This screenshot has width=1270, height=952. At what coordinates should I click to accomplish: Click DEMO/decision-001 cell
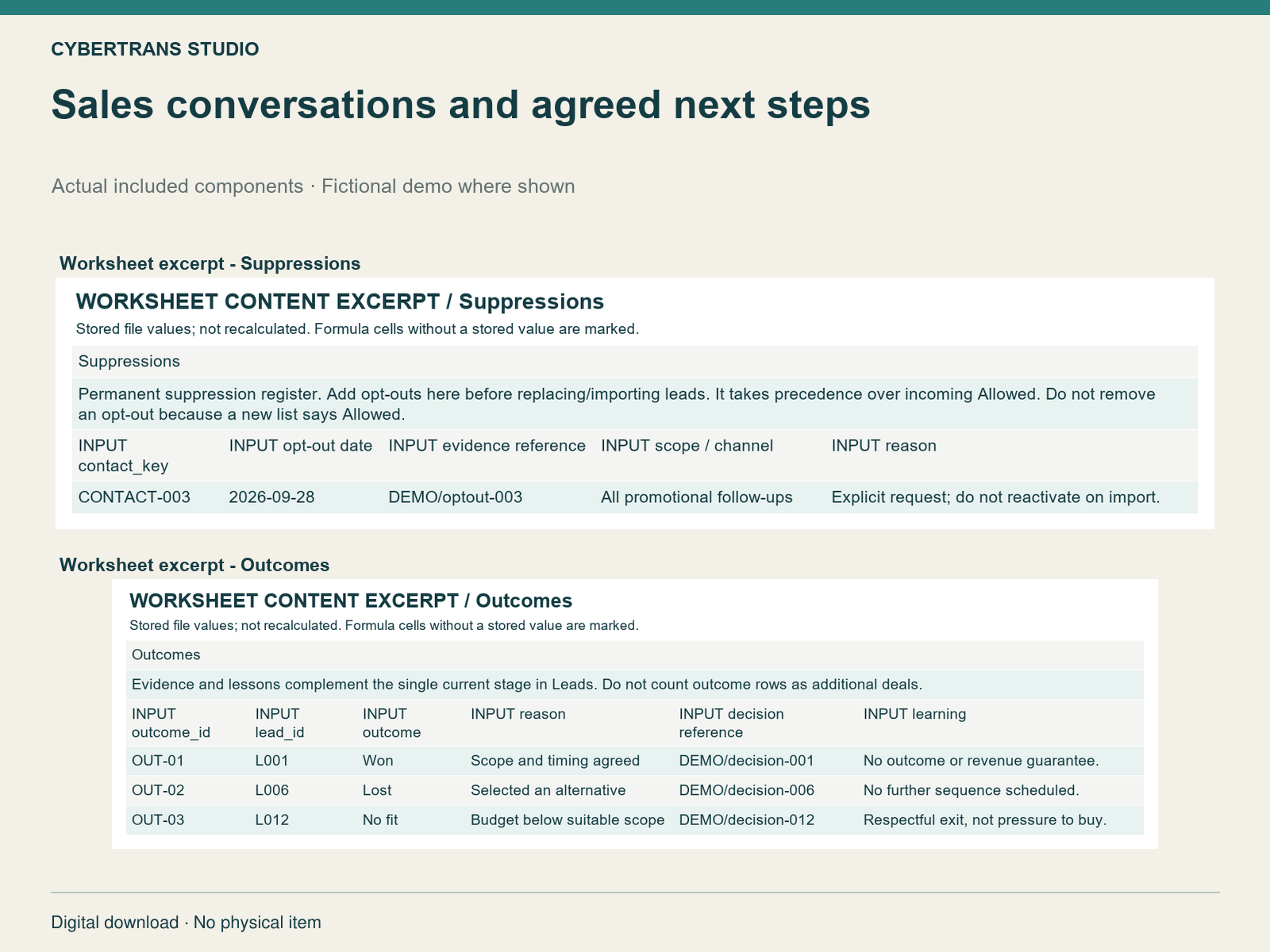746,761
